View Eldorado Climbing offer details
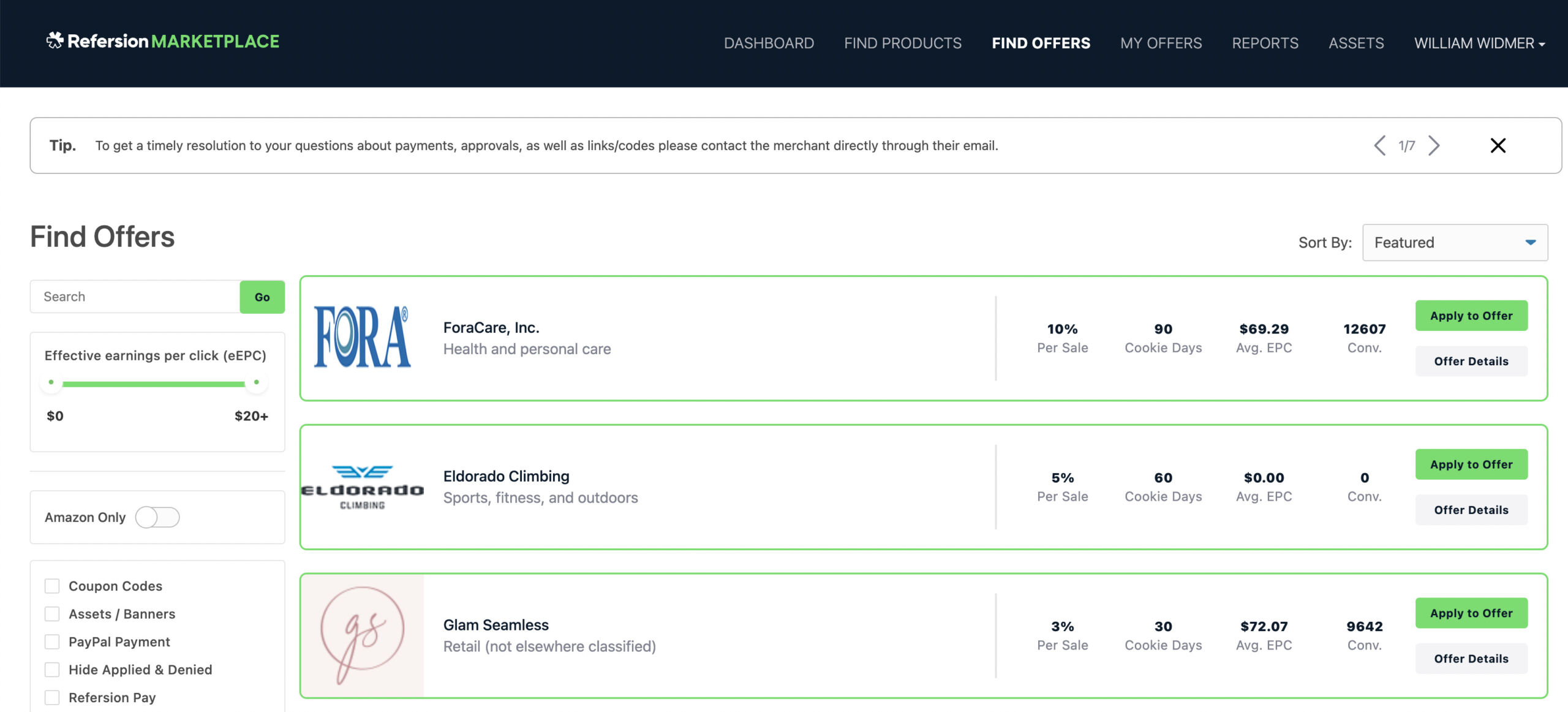The height and width of the screenshot is (712, 1568). pyautogui.click(x=1471, y=509)
